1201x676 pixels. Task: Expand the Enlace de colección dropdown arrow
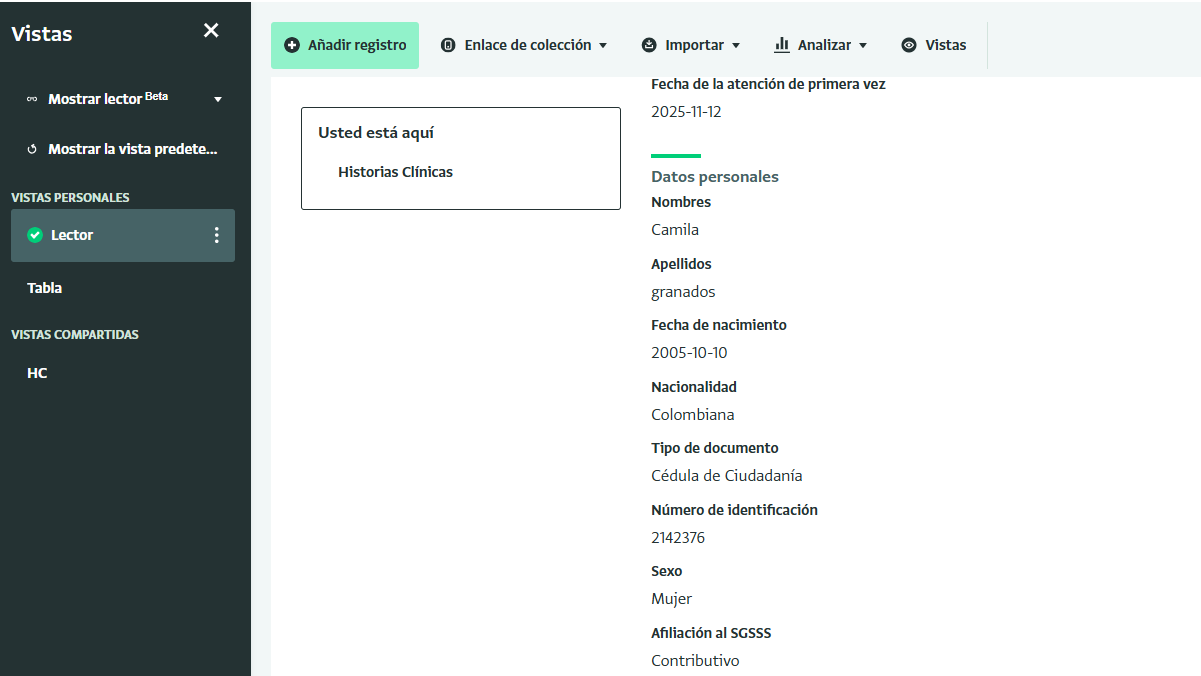[x=603, y=46]
